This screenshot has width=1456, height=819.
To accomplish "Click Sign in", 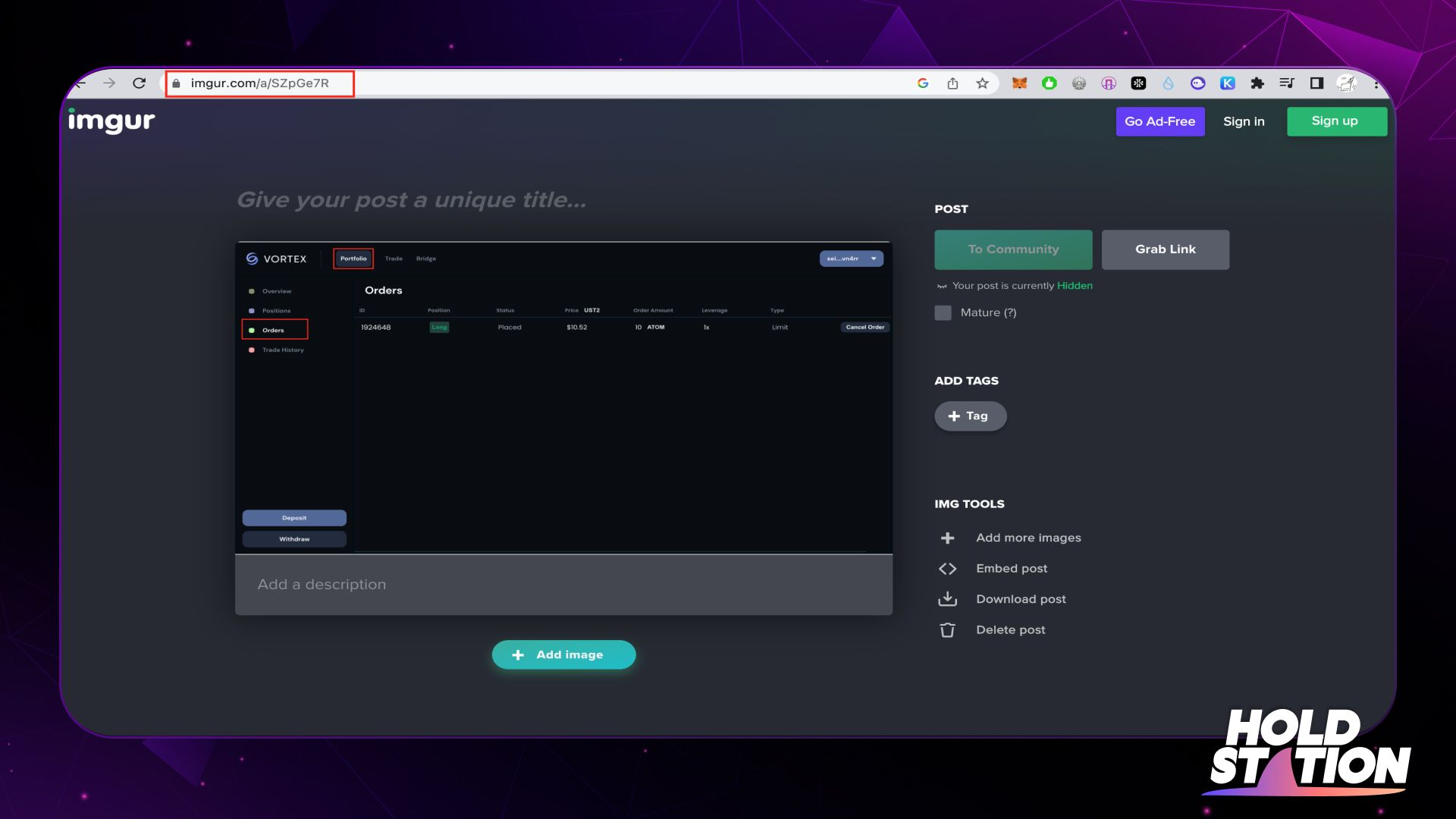I will point(1244,121).
